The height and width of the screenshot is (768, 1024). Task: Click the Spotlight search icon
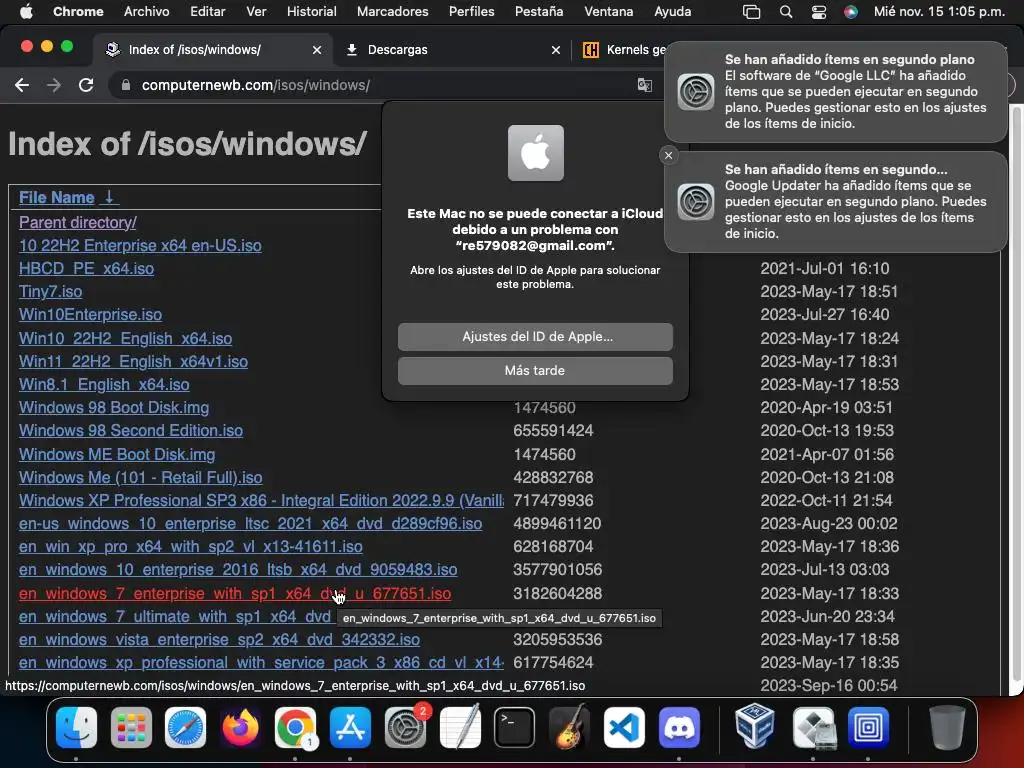click(x=786, y=12)
